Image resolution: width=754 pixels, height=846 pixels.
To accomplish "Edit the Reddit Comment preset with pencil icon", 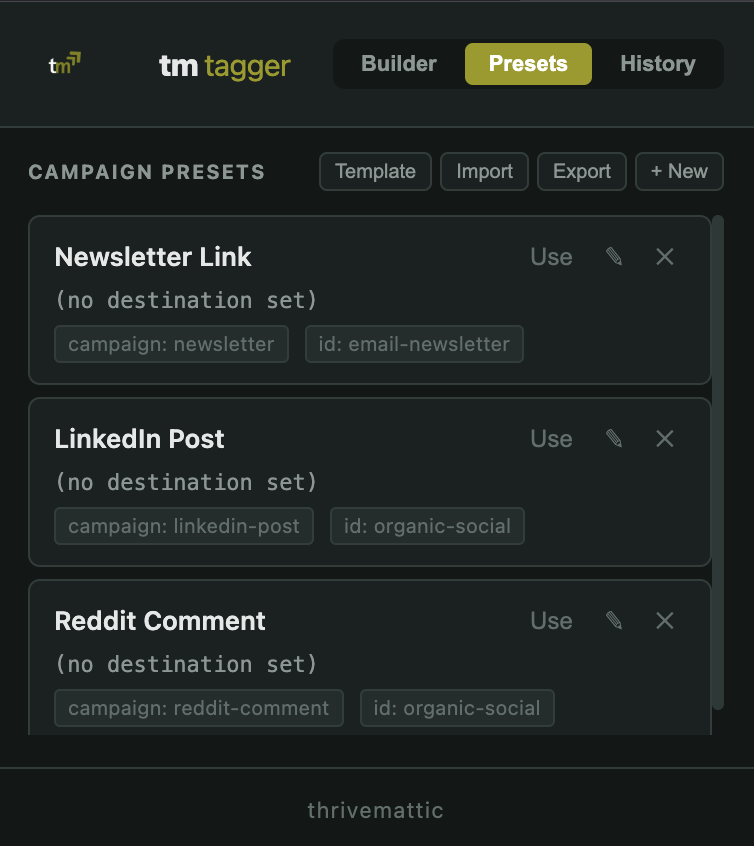I will 613,620.
